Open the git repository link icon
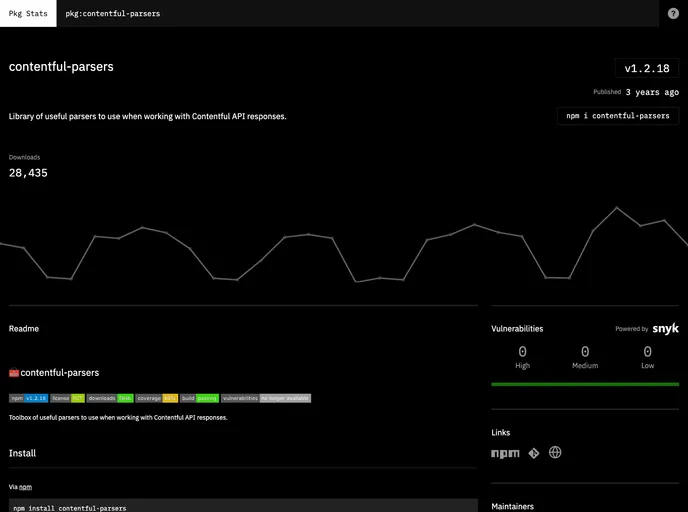The image size is (688, 512). 534,453
